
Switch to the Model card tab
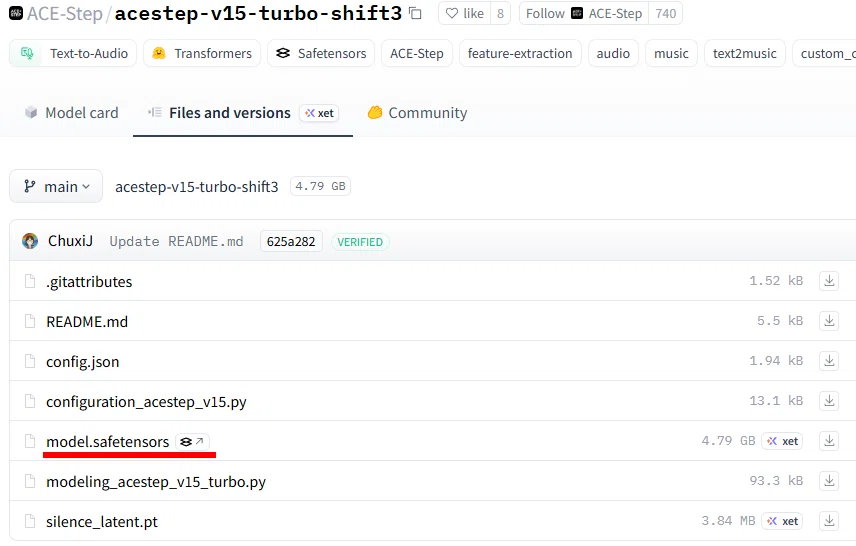[72, 113]
